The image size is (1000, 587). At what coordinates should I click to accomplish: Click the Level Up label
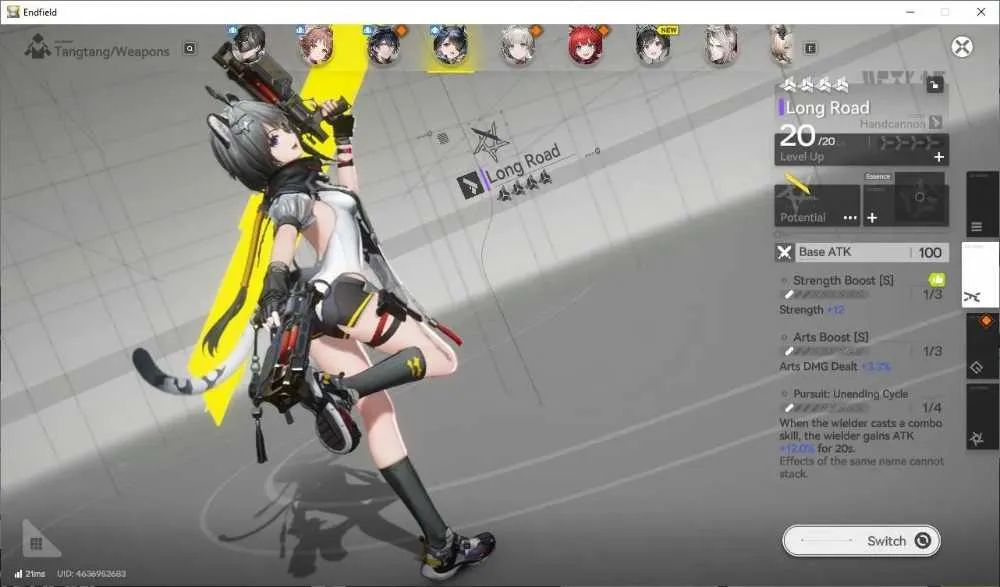point(802,157)
